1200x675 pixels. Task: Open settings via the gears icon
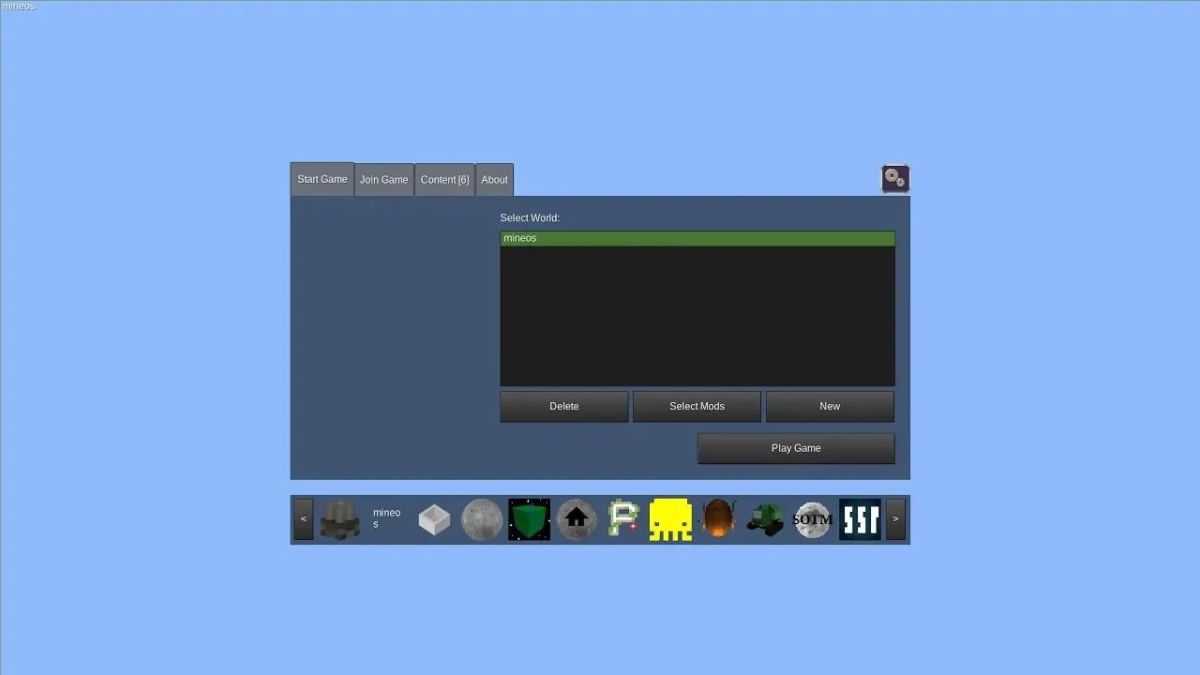(x=895, y=179)
